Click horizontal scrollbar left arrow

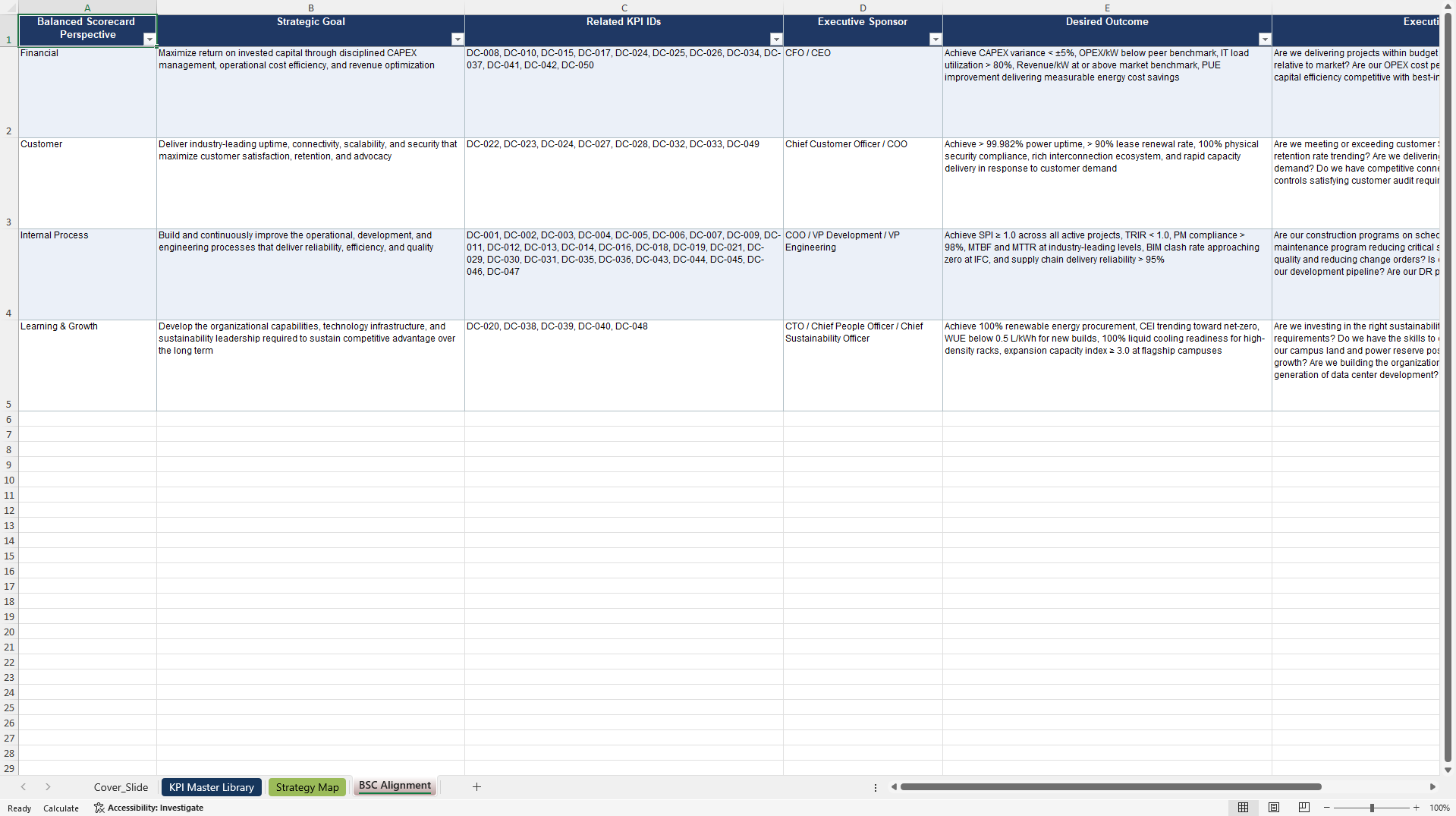point(894,787)
